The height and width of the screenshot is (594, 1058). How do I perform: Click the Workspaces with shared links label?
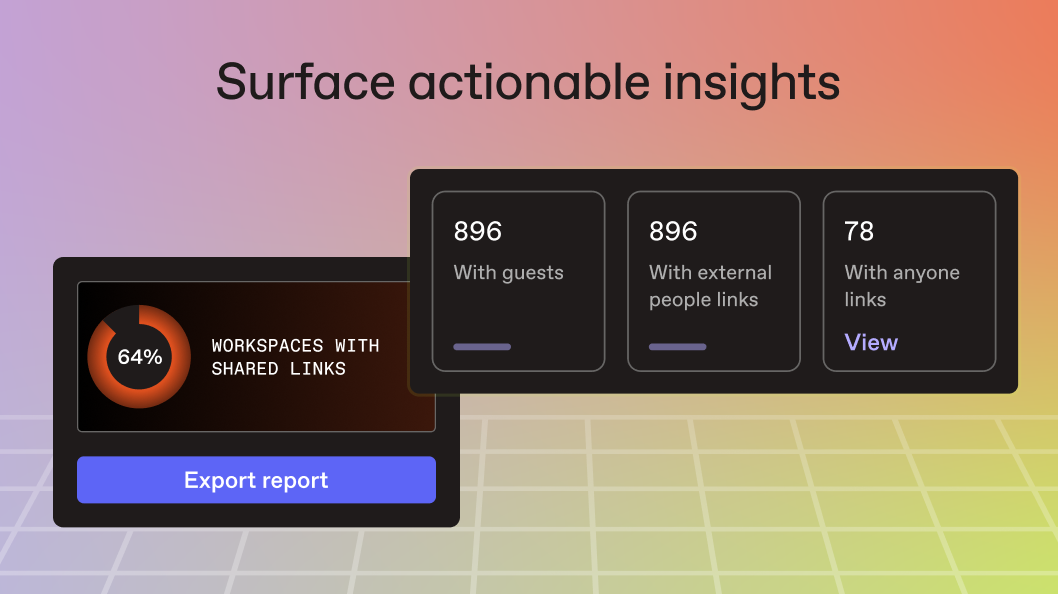[295, 357]
